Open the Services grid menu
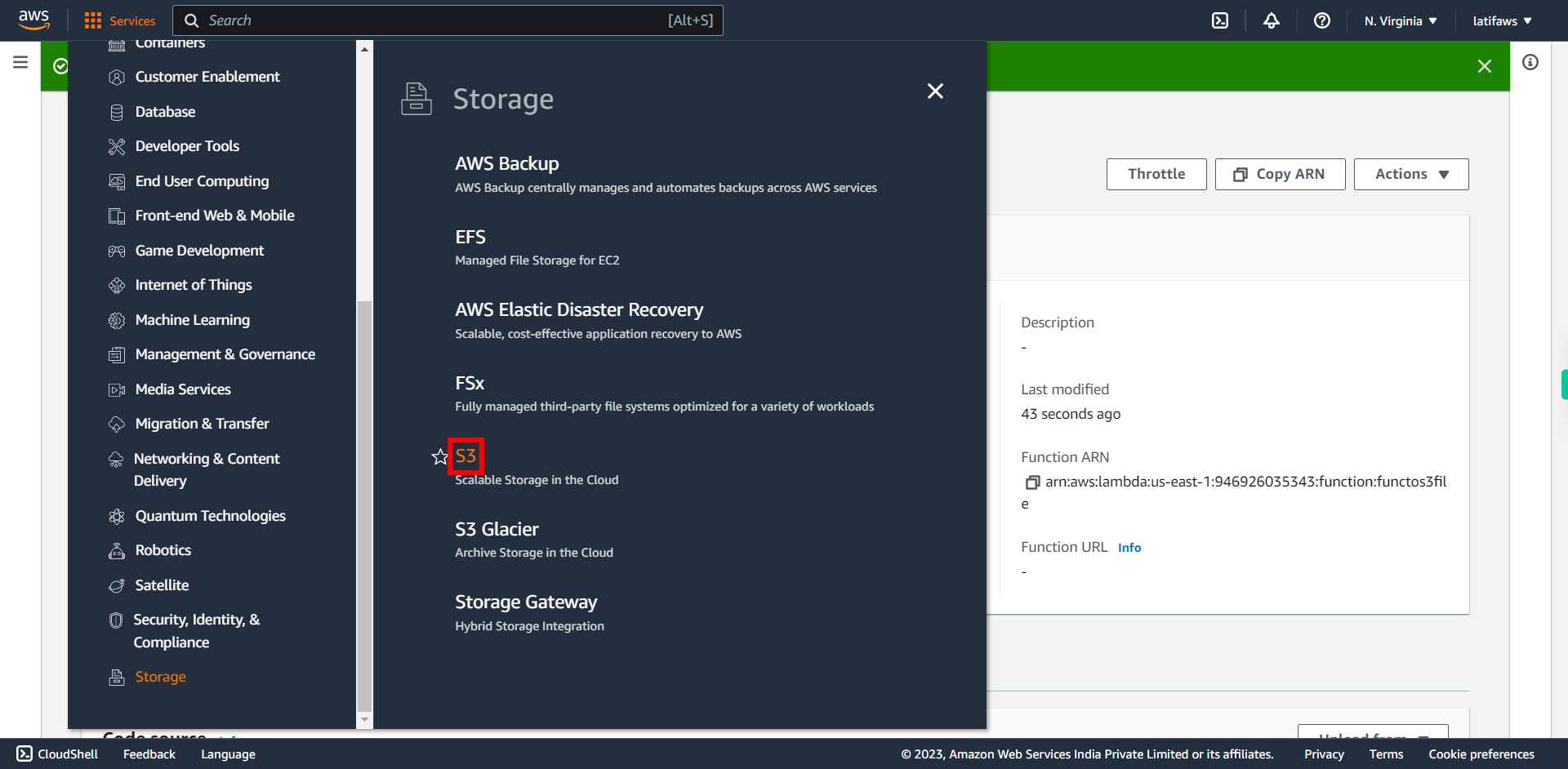Screen dimensions: 1568x769 [x=119, y=20]
